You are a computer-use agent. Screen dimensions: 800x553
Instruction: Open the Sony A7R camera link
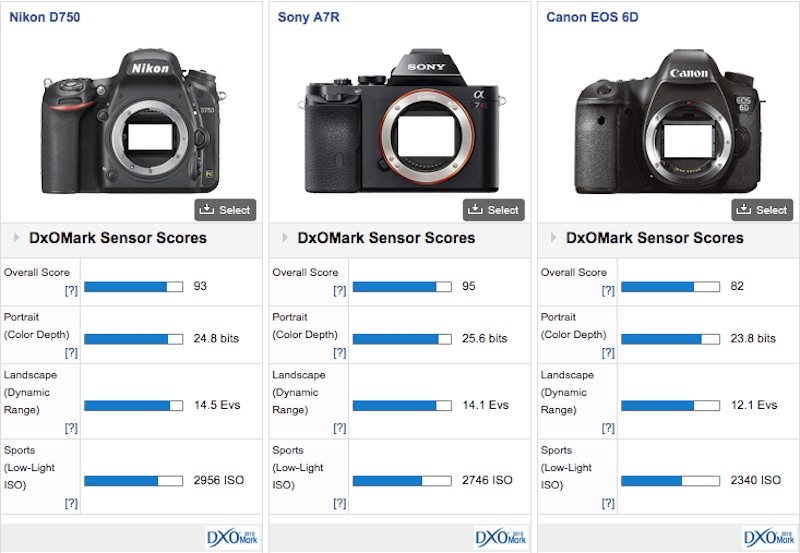point(308,17)
